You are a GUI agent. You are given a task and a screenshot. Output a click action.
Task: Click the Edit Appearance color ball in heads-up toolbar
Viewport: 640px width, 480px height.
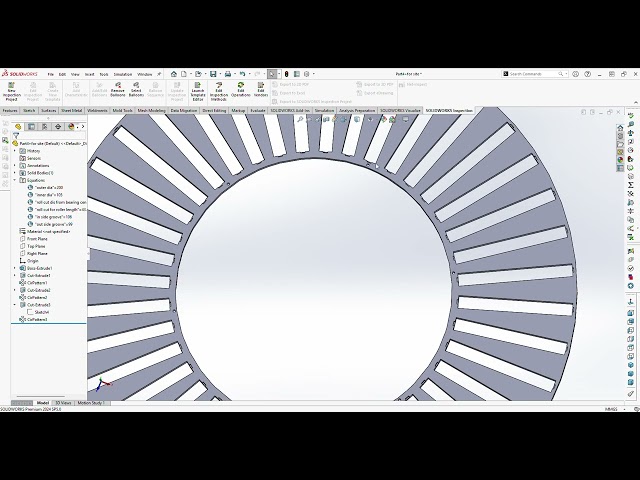tap(383, 119)
